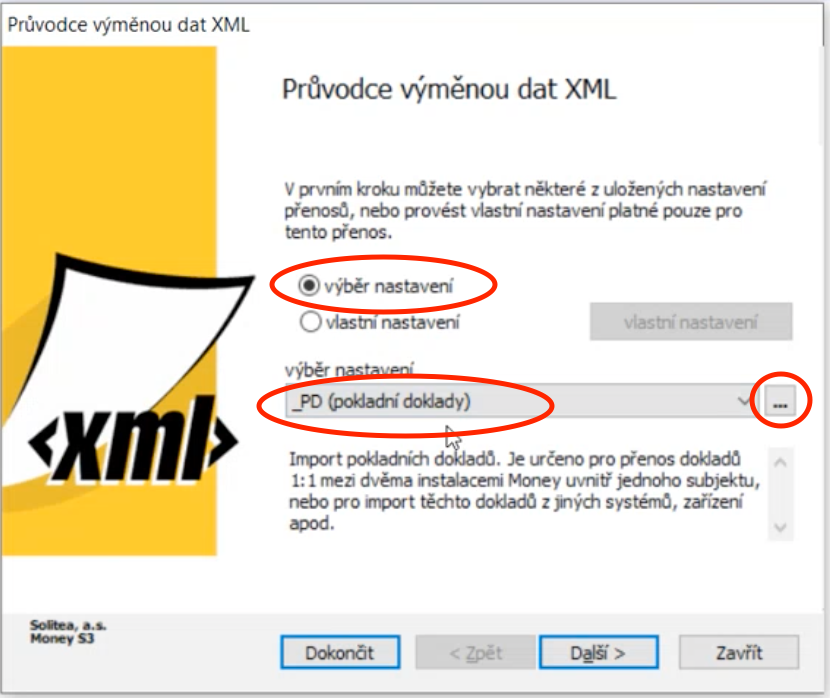830x698 pixels.
Task: Select the 'výběr nastavení' radio button
Action: [x=309, y=286]
